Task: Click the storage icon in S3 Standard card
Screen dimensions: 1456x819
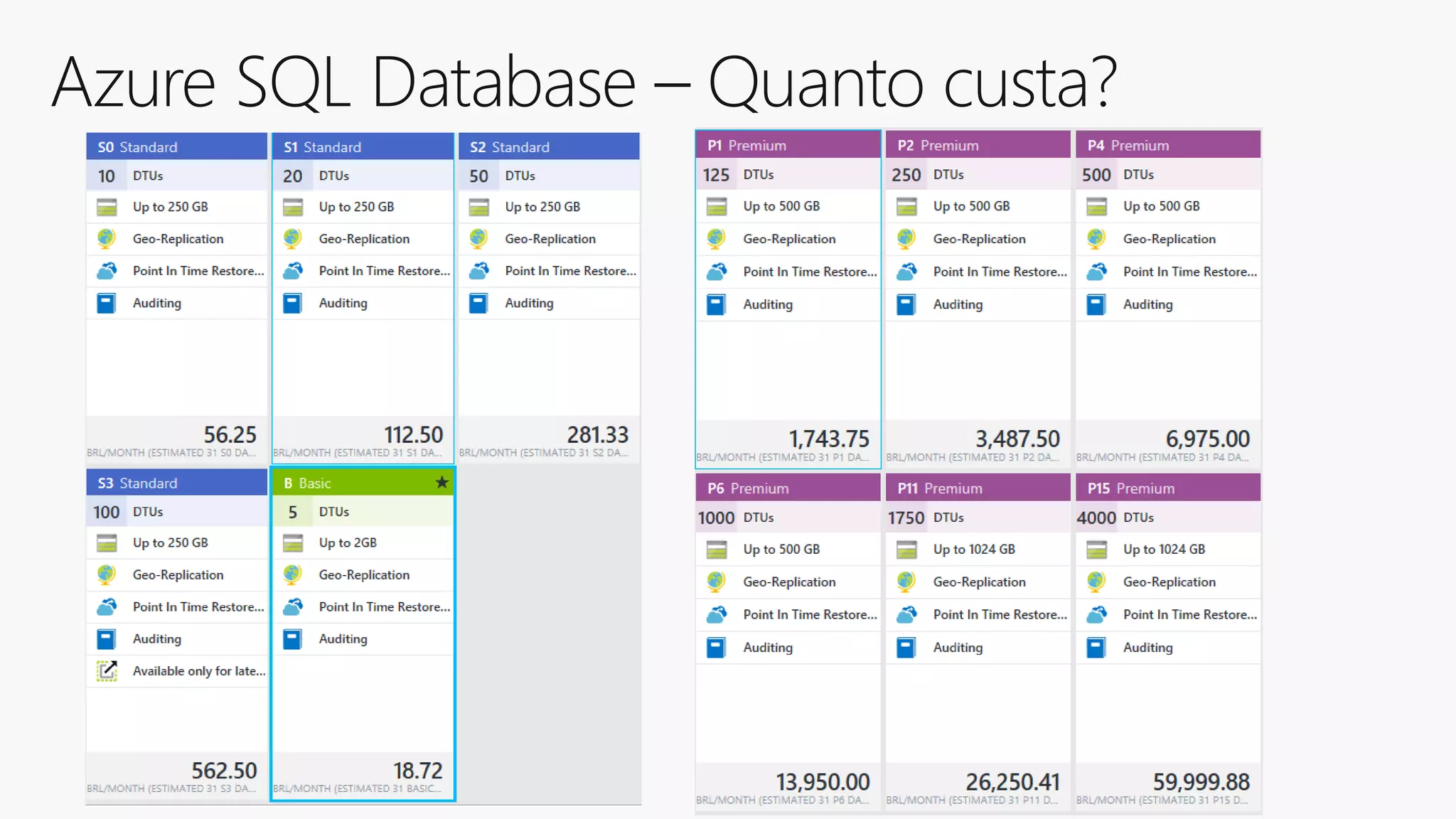Action: point(107,543)
